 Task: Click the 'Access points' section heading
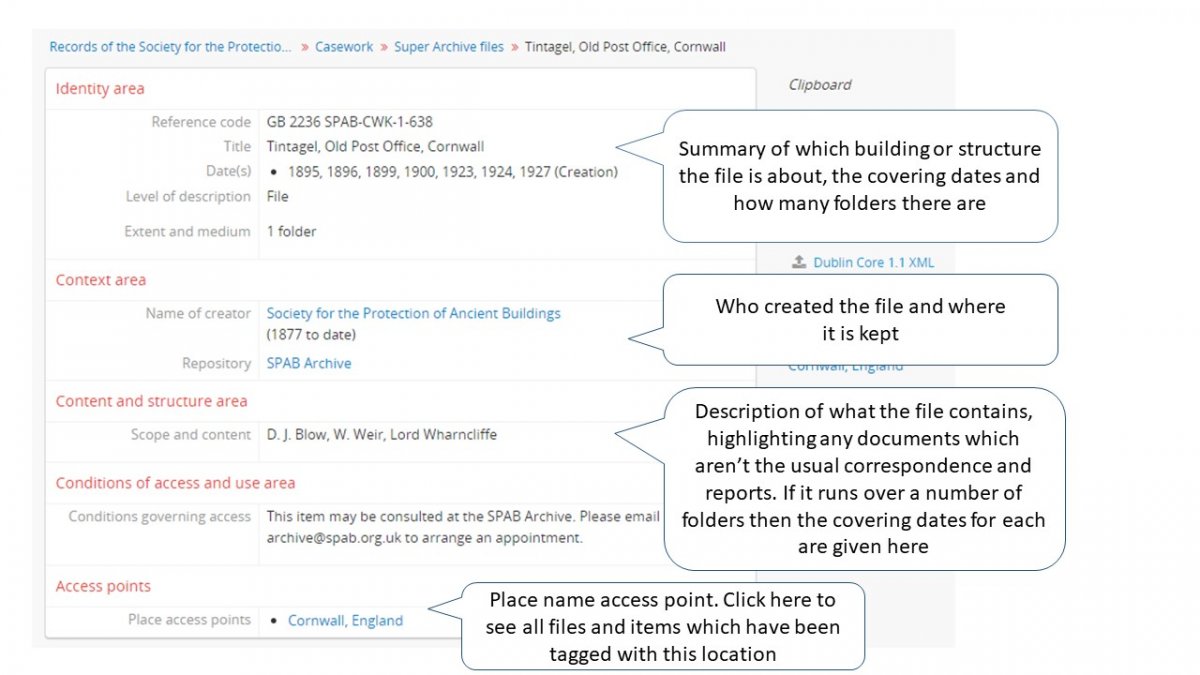pyautogui.click(x=103, y=586)
